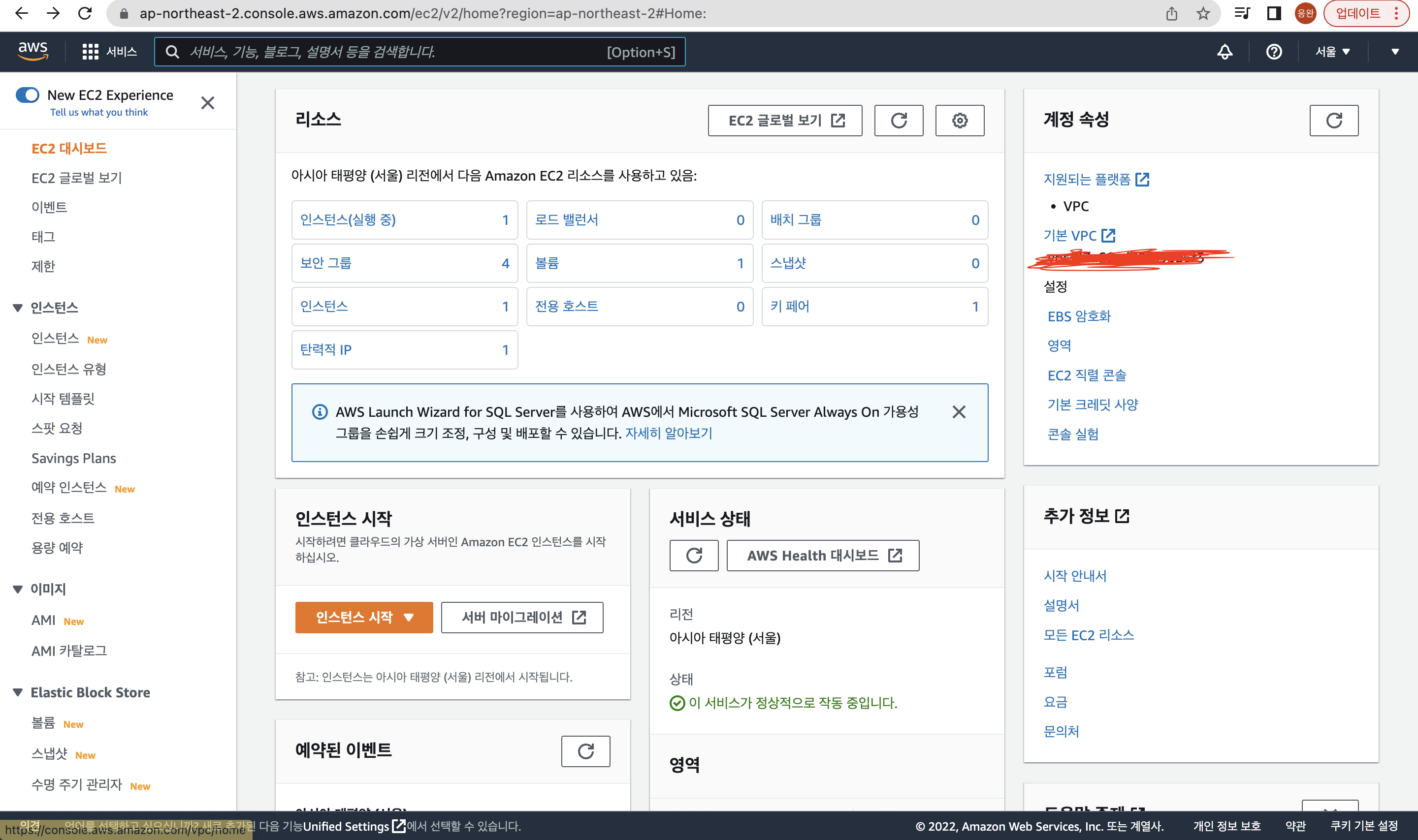Open the 인스턴스 시작 dropdown button
The width and height of the screenshot is (1418, 840).
tap(363, 617)
